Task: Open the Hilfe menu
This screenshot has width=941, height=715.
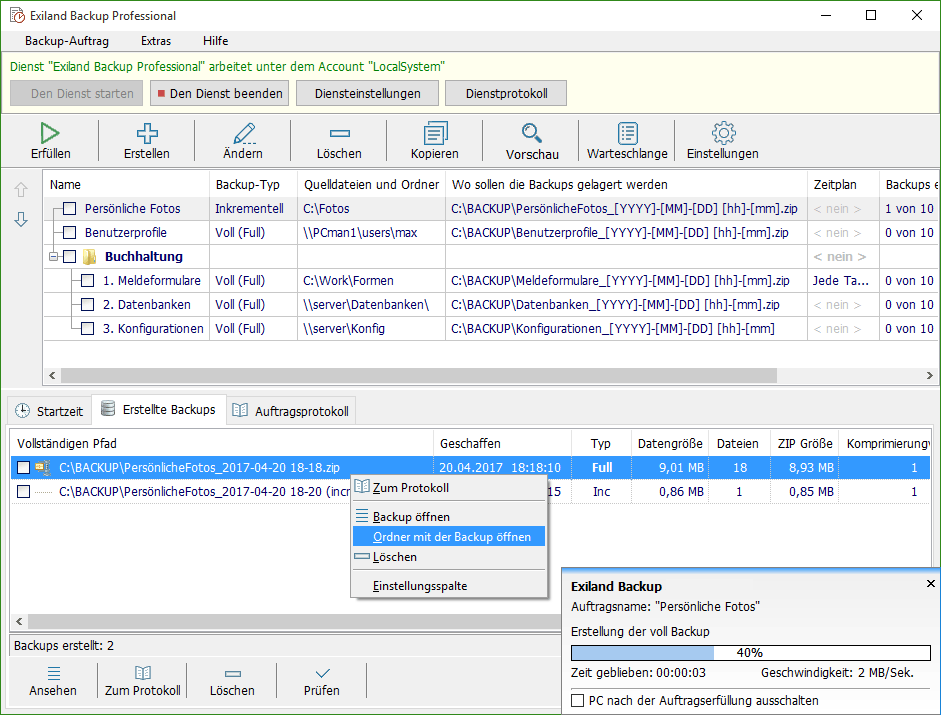Action: click(x=215, y=41)
